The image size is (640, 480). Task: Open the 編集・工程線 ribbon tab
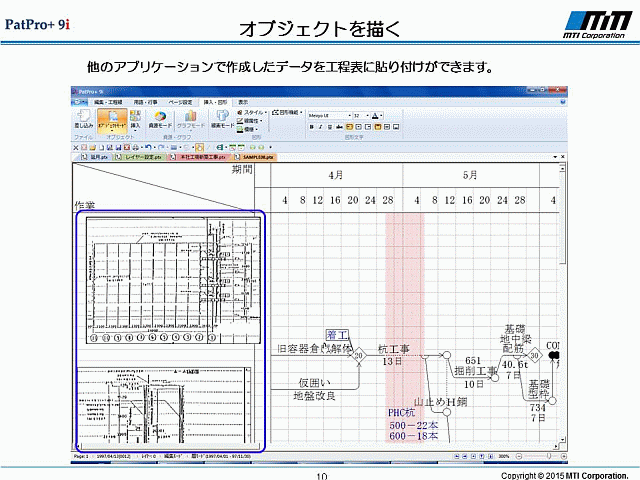point(108,102)
